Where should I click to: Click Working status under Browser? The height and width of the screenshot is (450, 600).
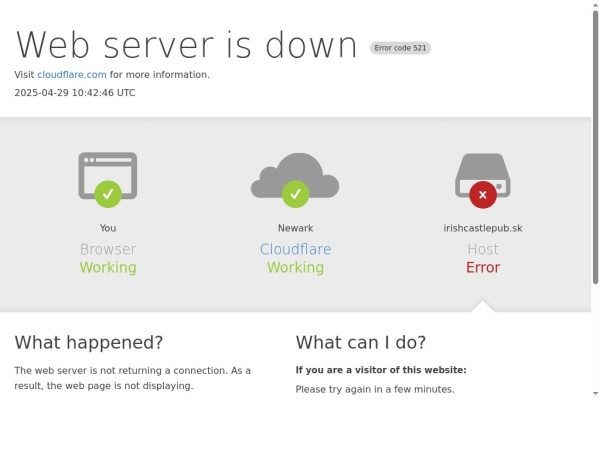108,267
